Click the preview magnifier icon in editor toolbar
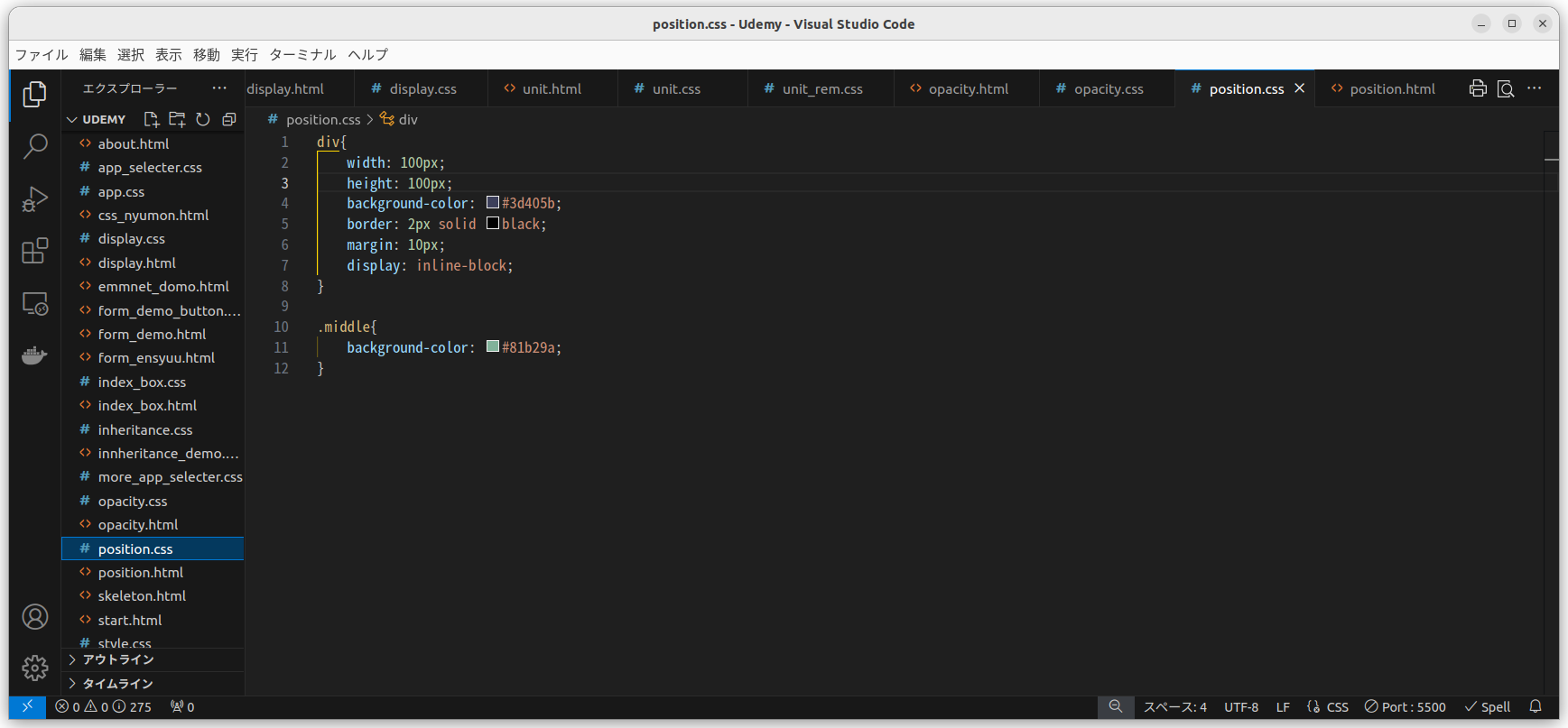The image size is (1568, 728). click(1506, 88)
